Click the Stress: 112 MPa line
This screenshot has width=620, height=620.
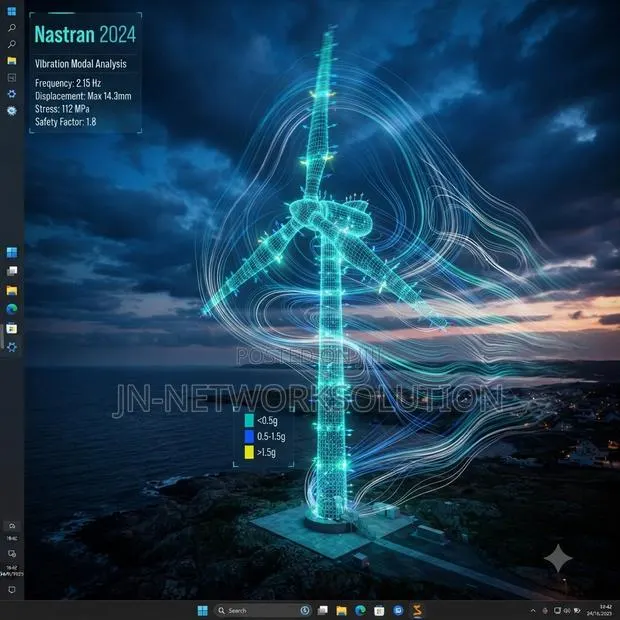tap(62, 109)
